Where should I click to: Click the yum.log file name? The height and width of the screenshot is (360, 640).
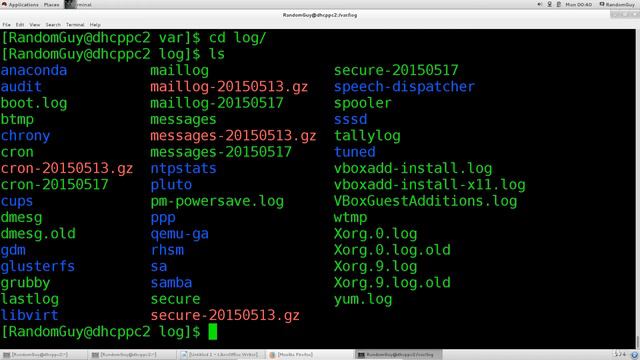[x=363, y=299]
